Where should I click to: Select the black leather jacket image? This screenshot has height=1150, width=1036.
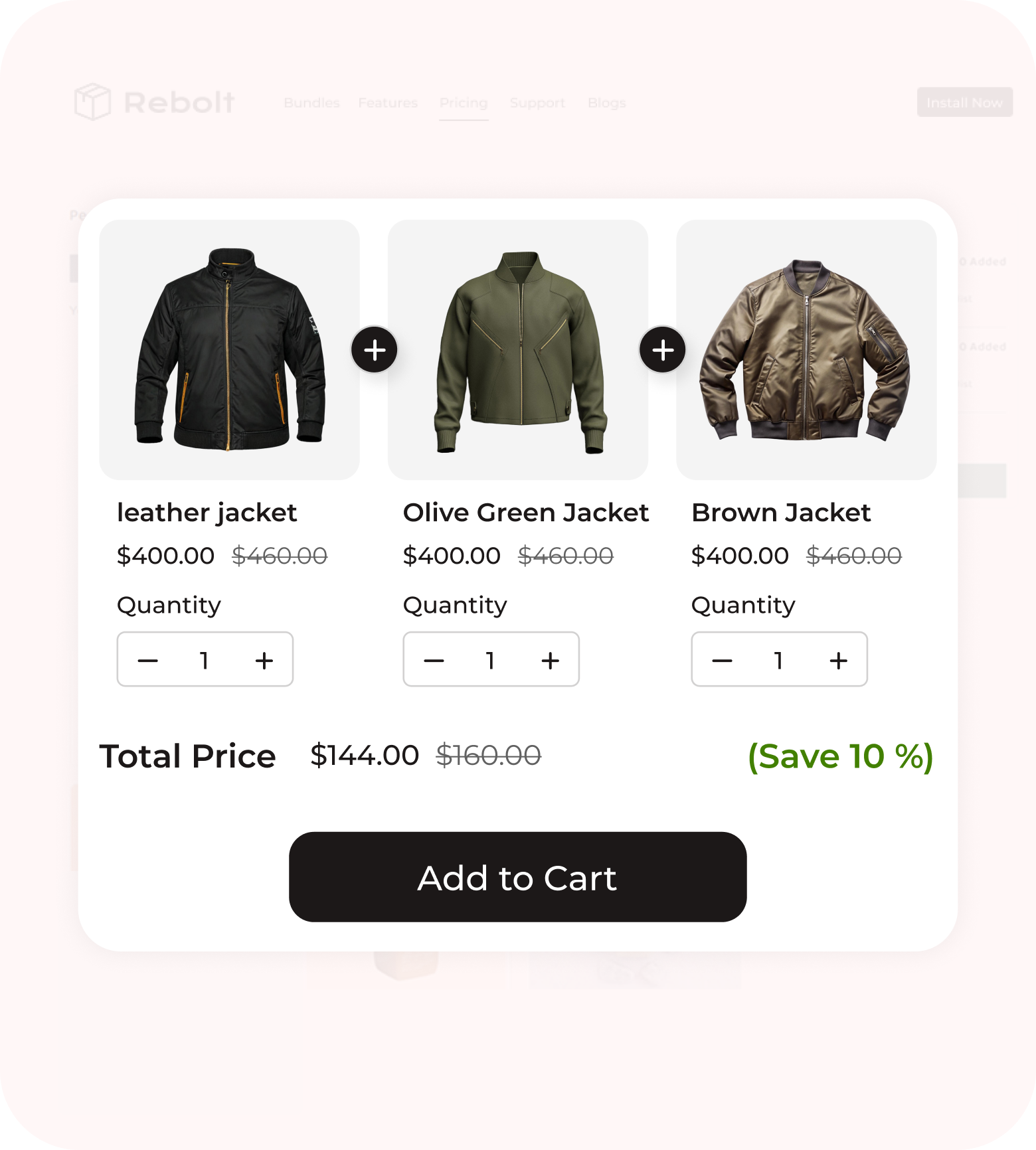click(229, 350)
